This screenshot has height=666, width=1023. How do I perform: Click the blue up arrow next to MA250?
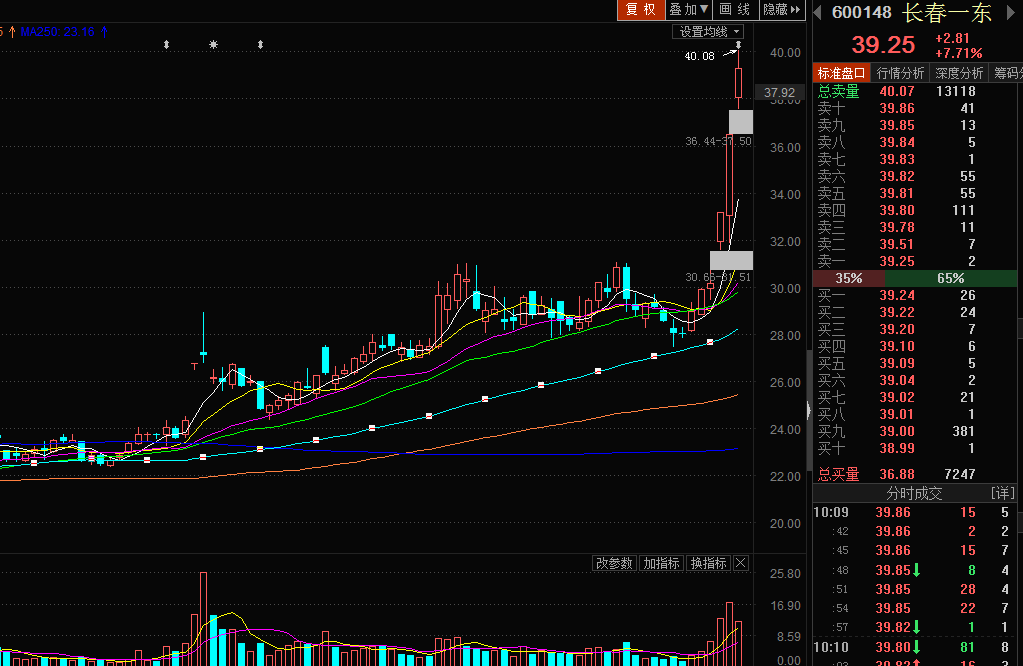pos(104,31)
